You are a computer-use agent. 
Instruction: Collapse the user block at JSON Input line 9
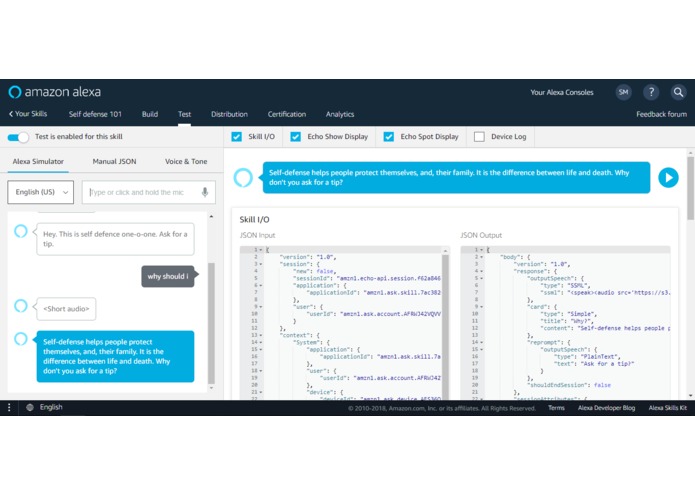(261, 307)
